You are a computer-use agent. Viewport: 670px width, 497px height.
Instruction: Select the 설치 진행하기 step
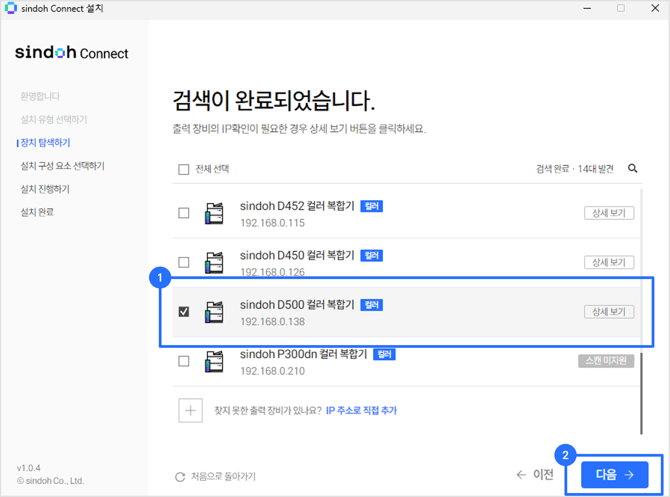click(45, 189)
